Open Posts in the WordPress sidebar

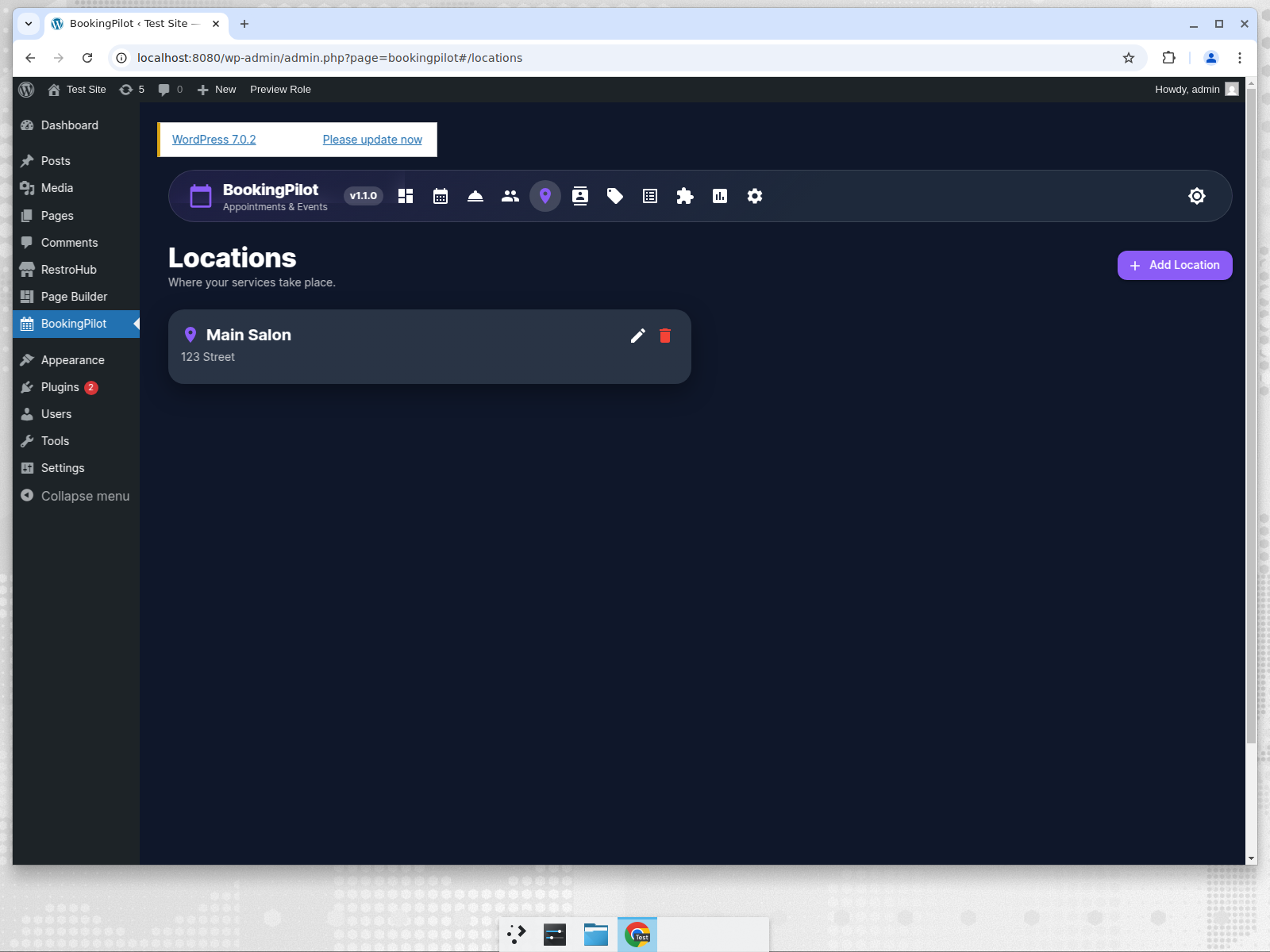(x=76, y=161)
